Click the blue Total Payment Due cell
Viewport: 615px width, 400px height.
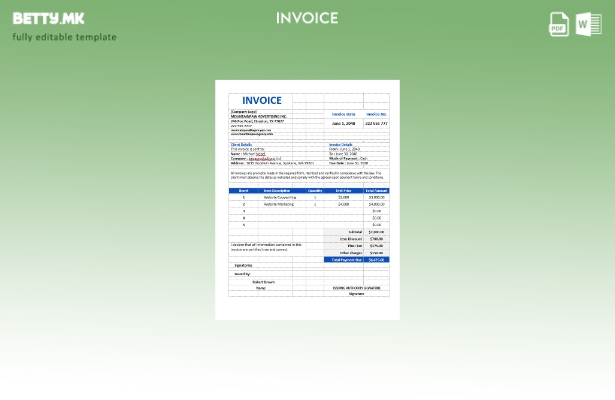pos(342,260)
